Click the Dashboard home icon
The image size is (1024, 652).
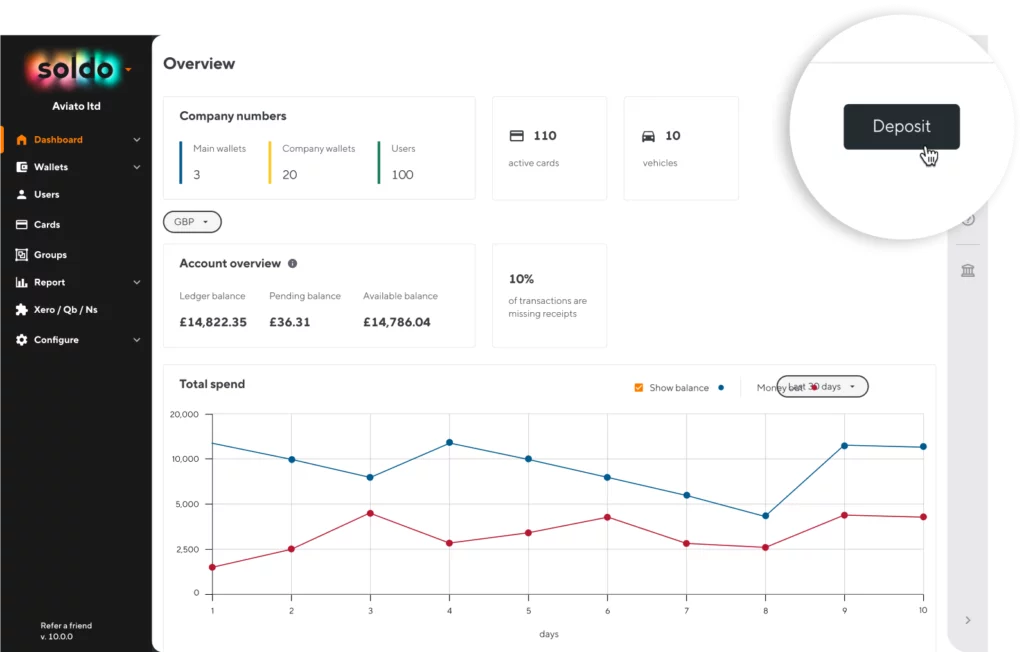click(22, 139)
